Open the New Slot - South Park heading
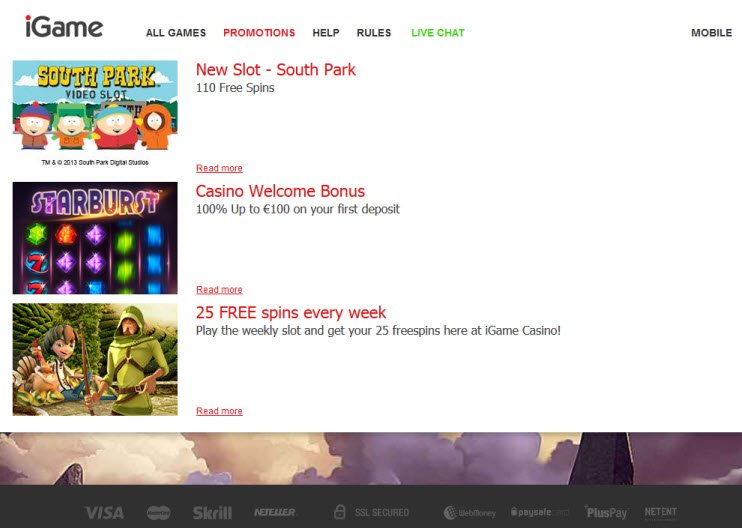Image resolution: width=742 pixels, height=528 pixels. (x=275, y=70)
